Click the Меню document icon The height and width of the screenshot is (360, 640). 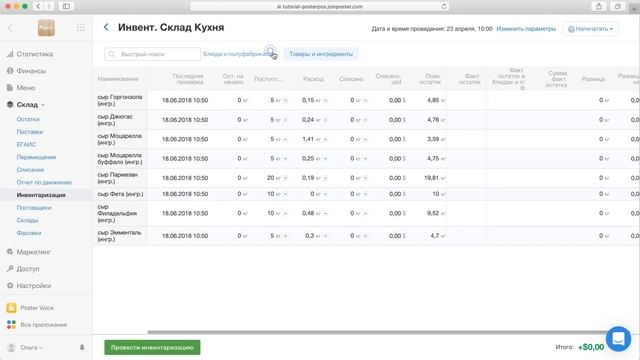click(10, 87)
